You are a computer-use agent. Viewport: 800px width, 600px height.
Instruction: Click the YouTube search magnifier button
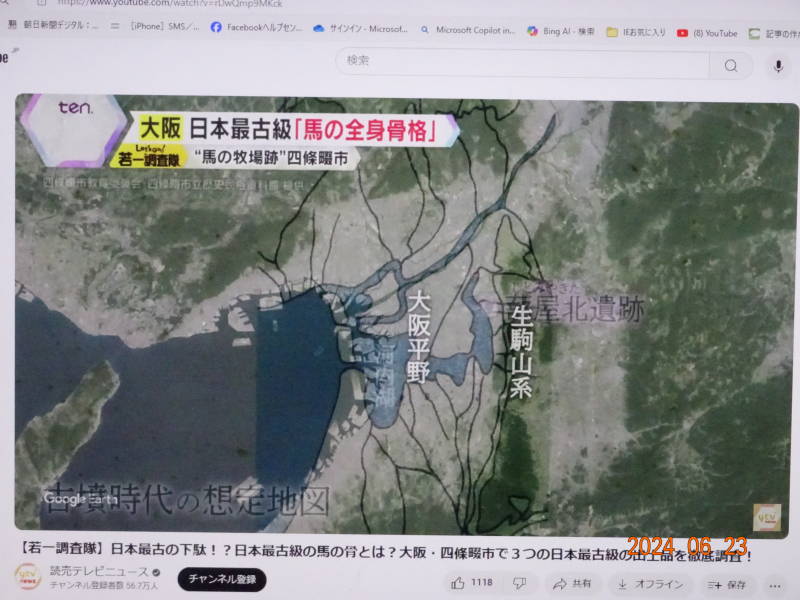click(731, 65)
